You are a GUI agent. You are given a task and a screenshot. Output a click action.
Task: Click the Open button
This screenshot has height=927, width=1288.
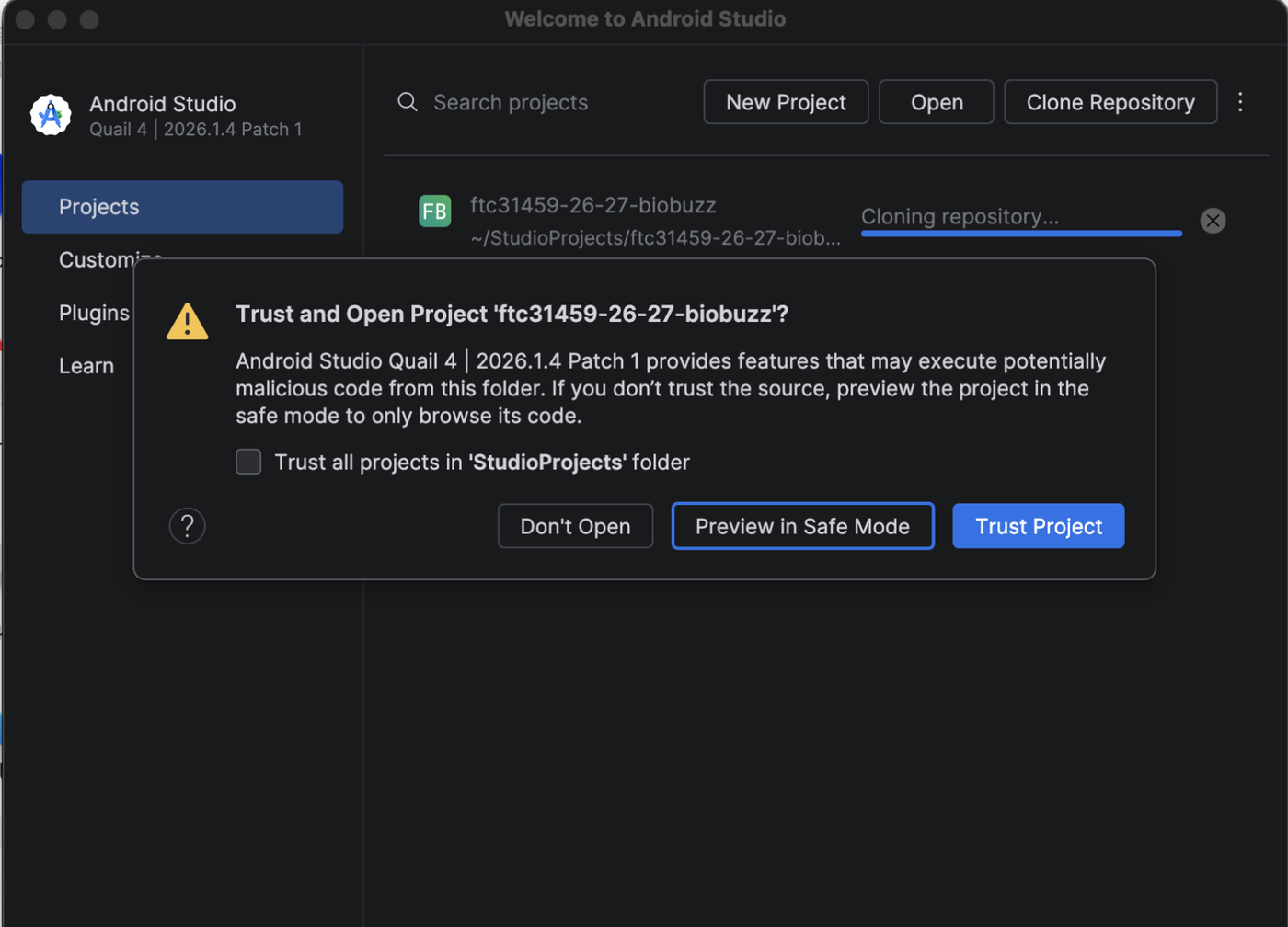coord(937,102)
